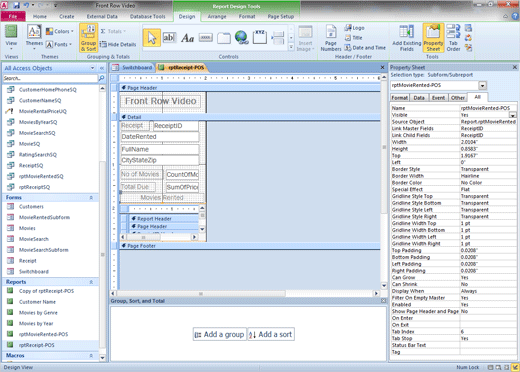This screenshot has width=520, height=372.
Task: Select the FullName text box
Action: point(160,149)
